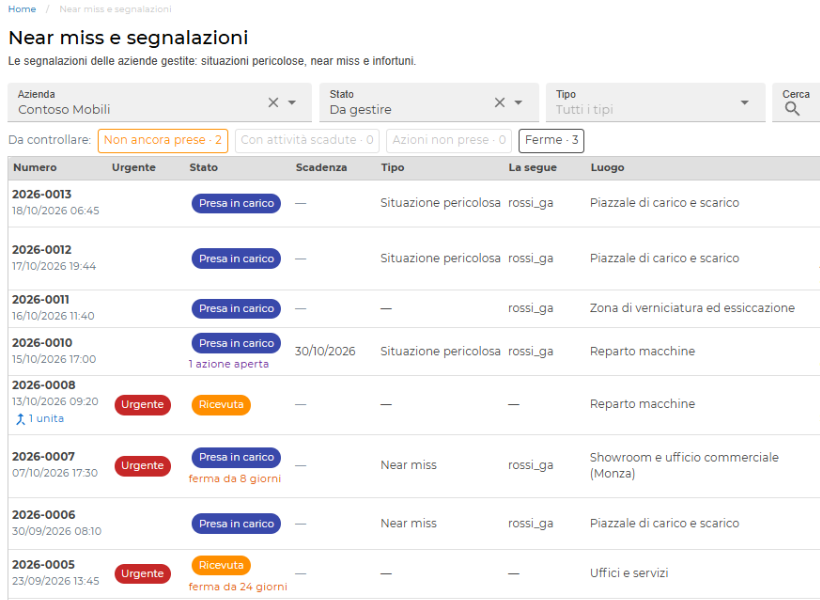Open report 2026-0005

click(43, 564)
